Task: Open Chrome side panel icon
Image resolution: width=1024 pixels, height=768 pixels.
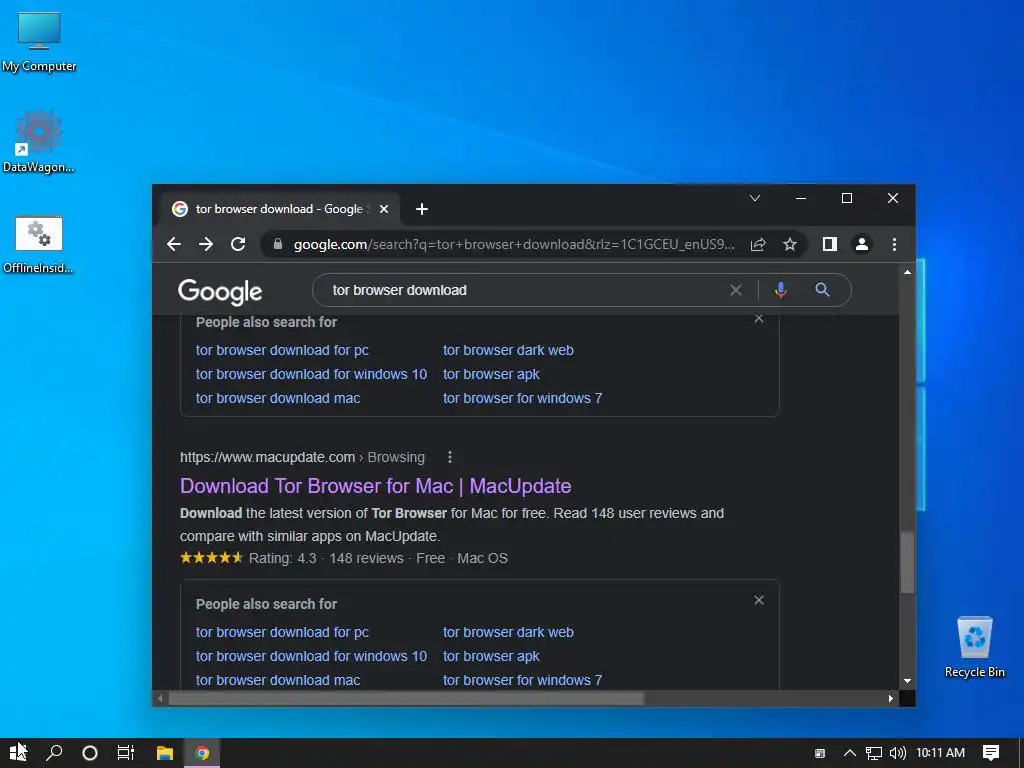Action: [x=829, y=244]
